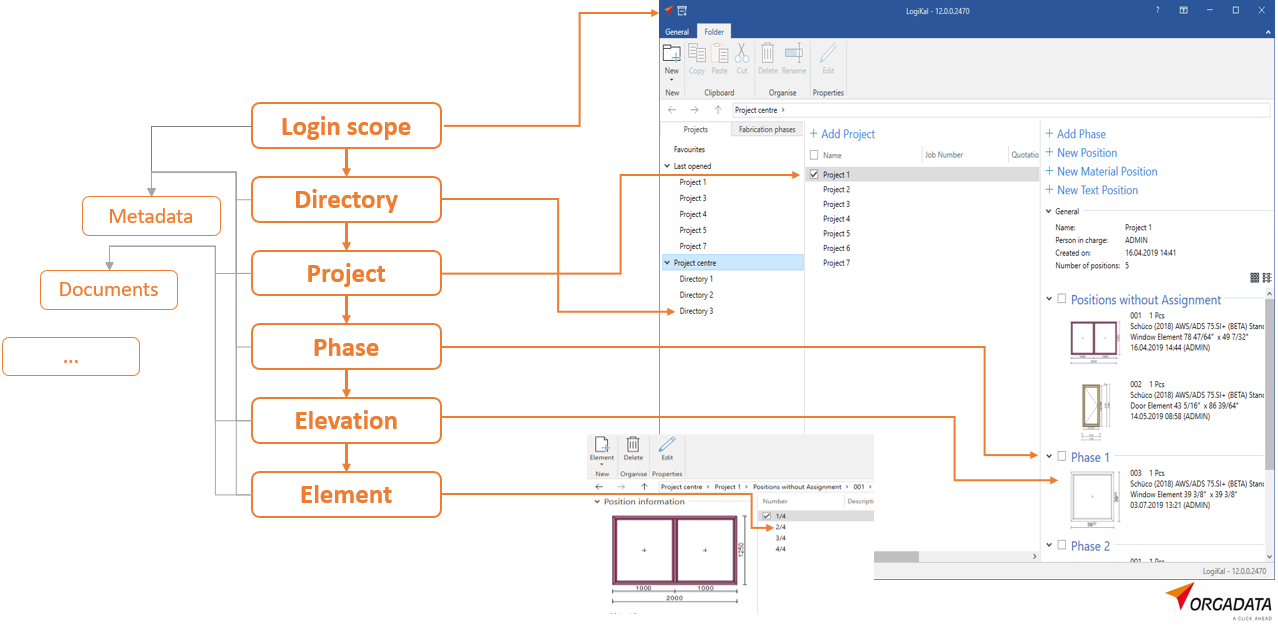
Task: Click the New Text Position link
Action: (1092, 190)
